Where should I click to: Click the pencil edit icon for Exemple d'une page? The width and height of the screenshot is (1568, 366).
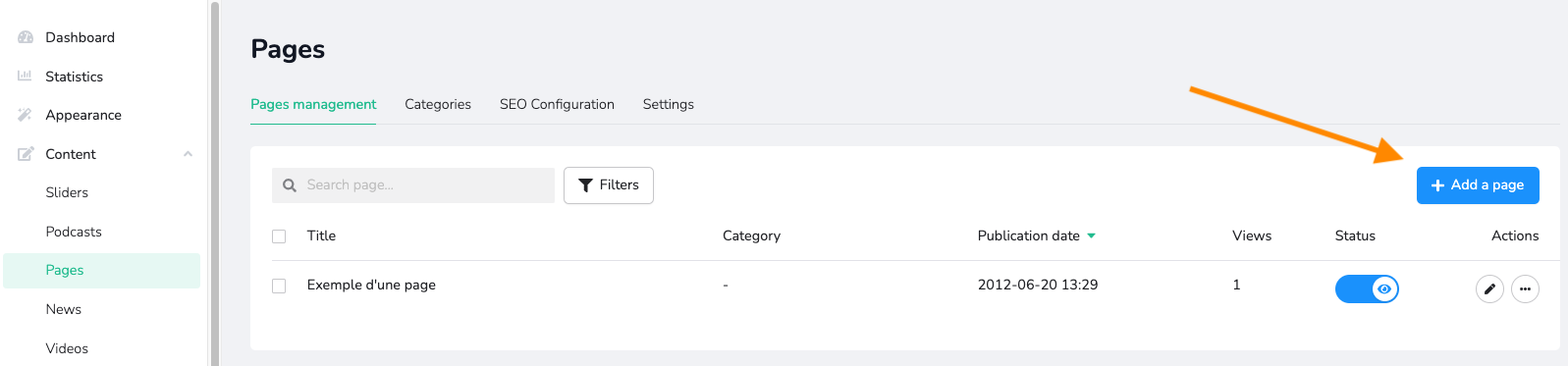[x=1489, y=288]
